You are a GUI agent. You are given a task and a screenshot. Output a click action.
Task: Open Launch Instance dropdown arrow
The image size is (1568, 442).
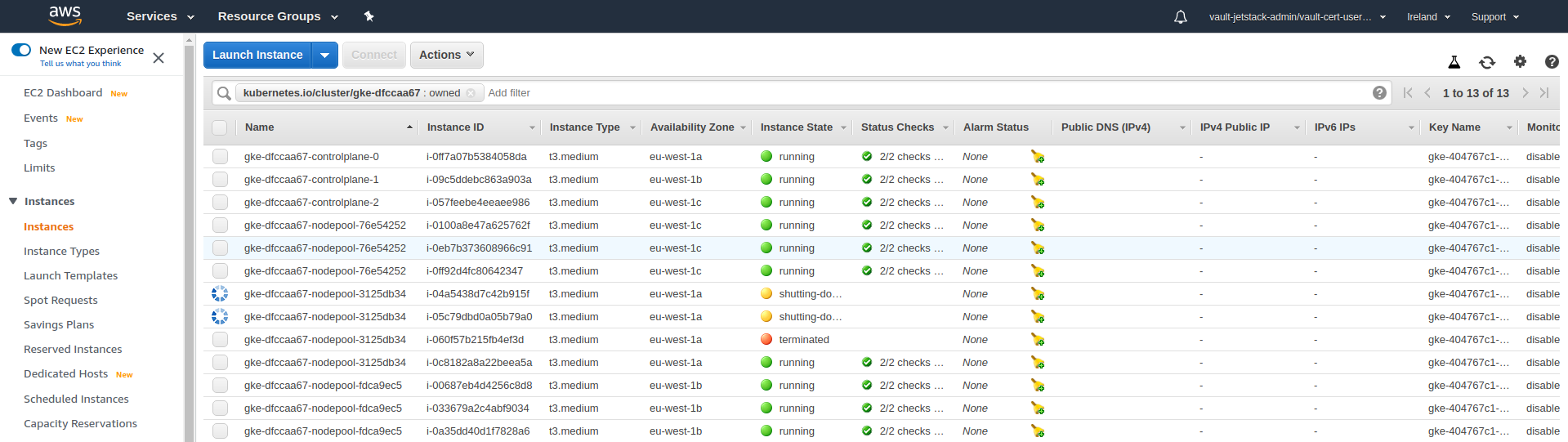pyautogui.click(x=325, y=55)
